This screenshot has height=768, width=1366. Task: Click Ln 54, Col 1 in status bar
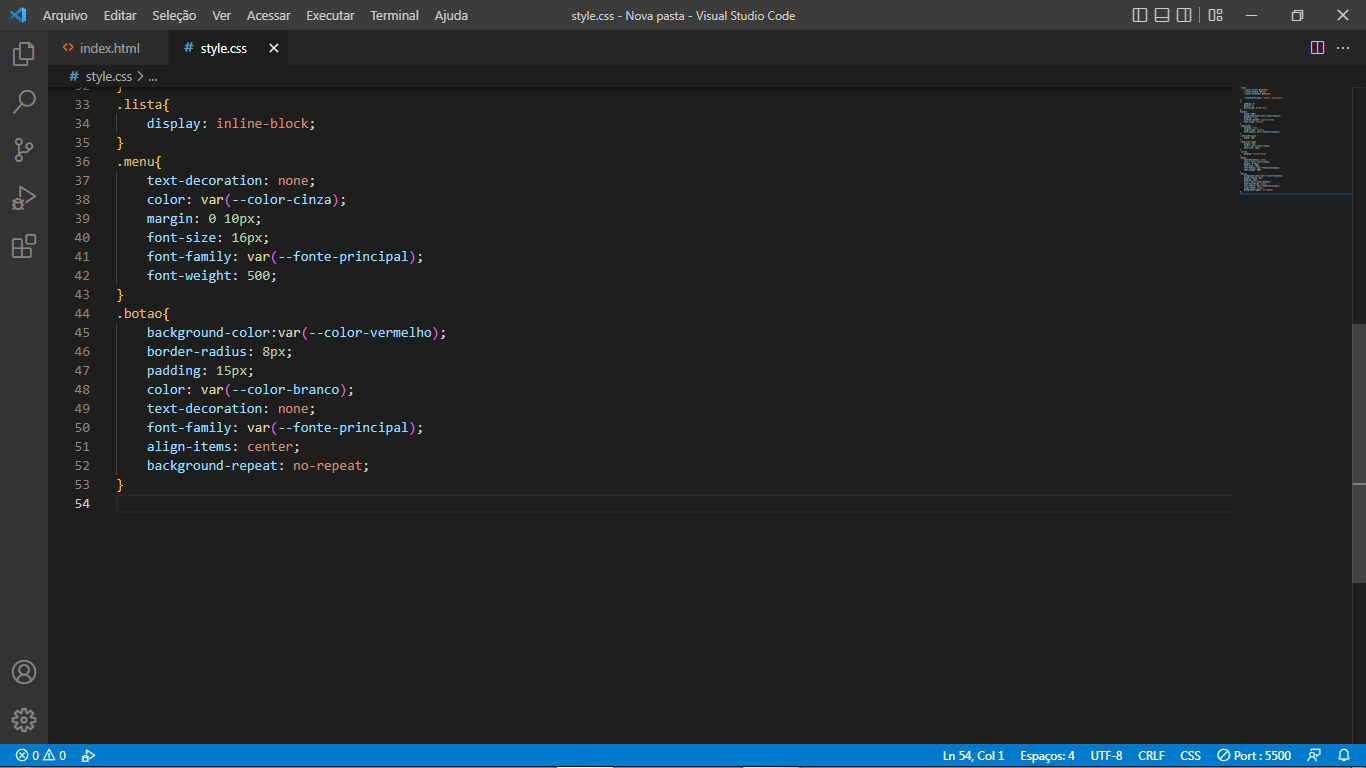(x=973, y=756)
